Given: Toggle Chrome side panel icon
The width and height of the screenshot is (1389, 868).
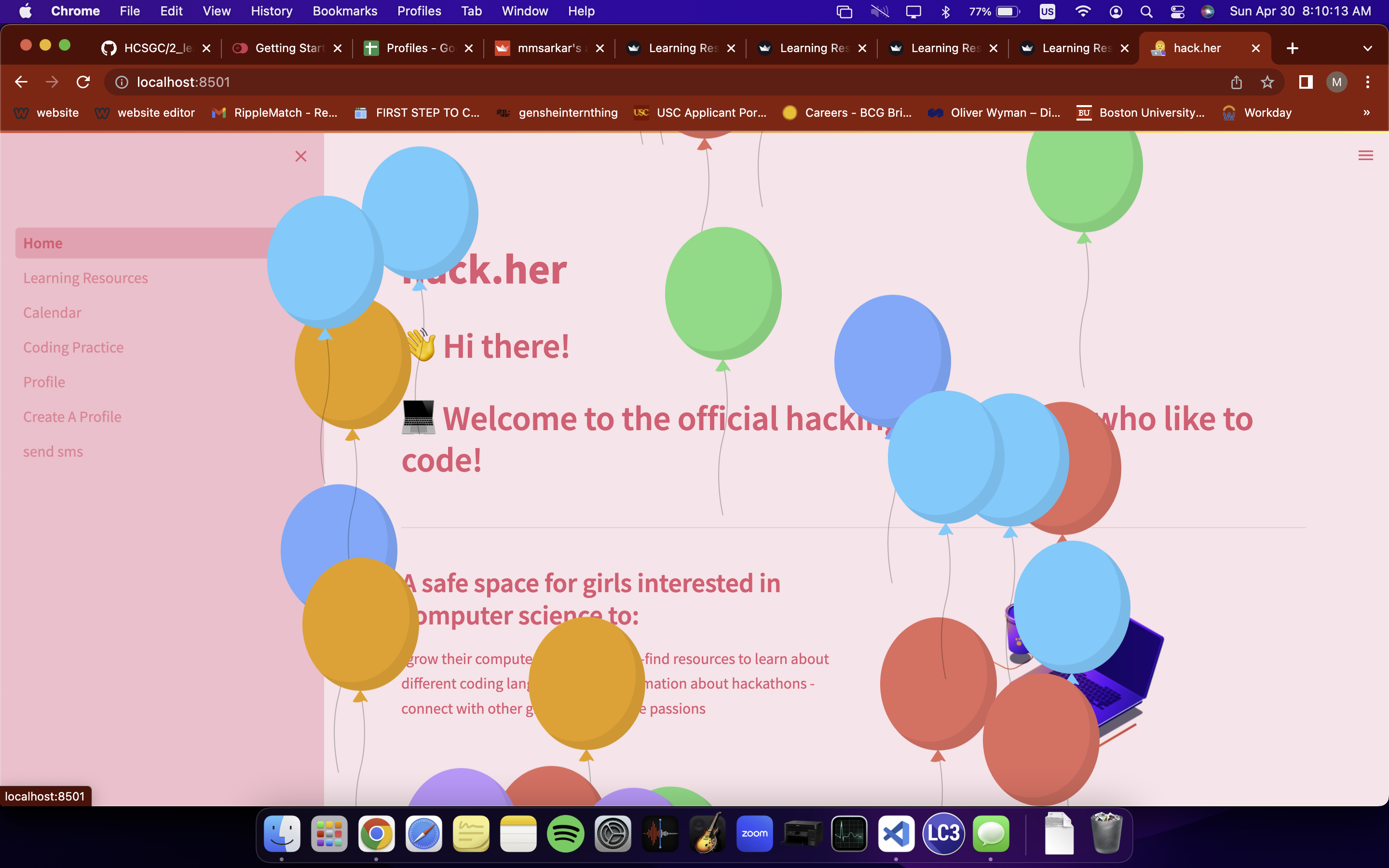Looking at the screenshot, I should [1306, 82].
